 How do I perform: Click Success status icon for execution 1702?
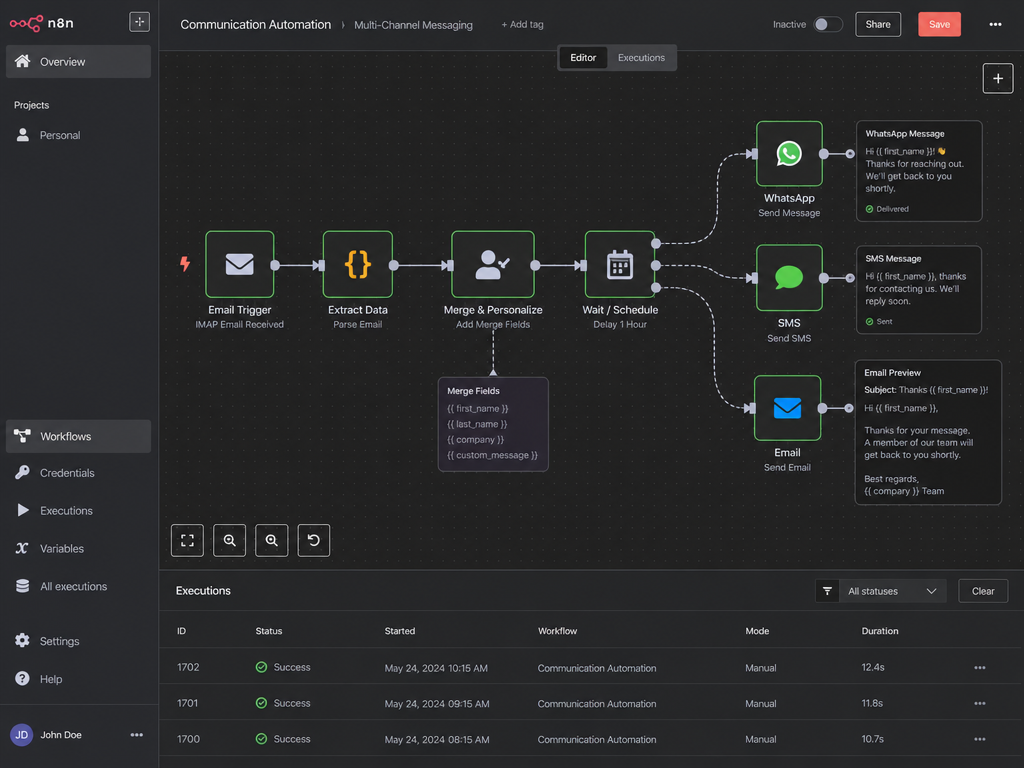click(261, 667)
